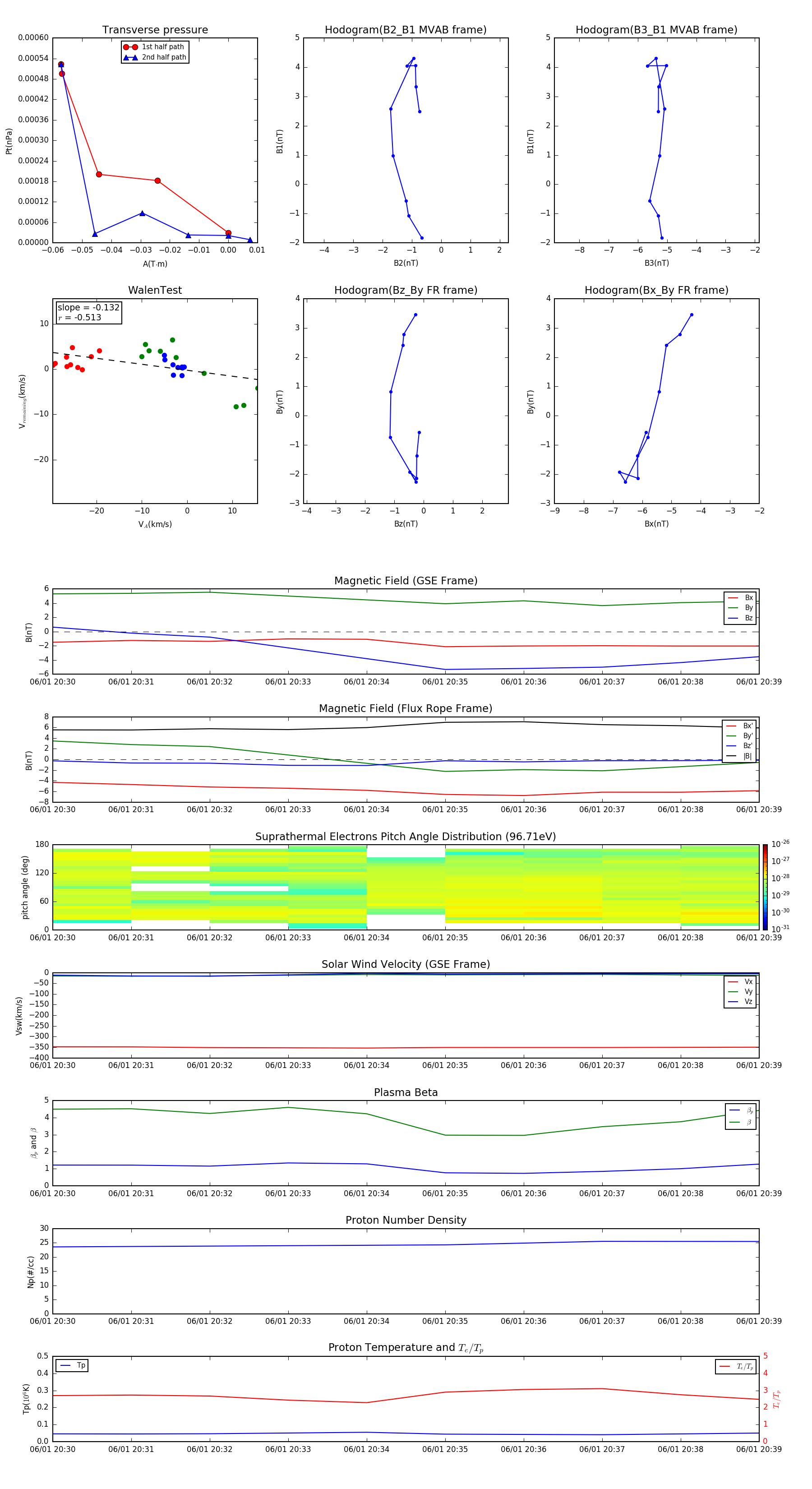Click the 'Proton Temperature and Te/Tp' title
Image resolution: width=812 pixels, height=1489 pixels.
406,1348
